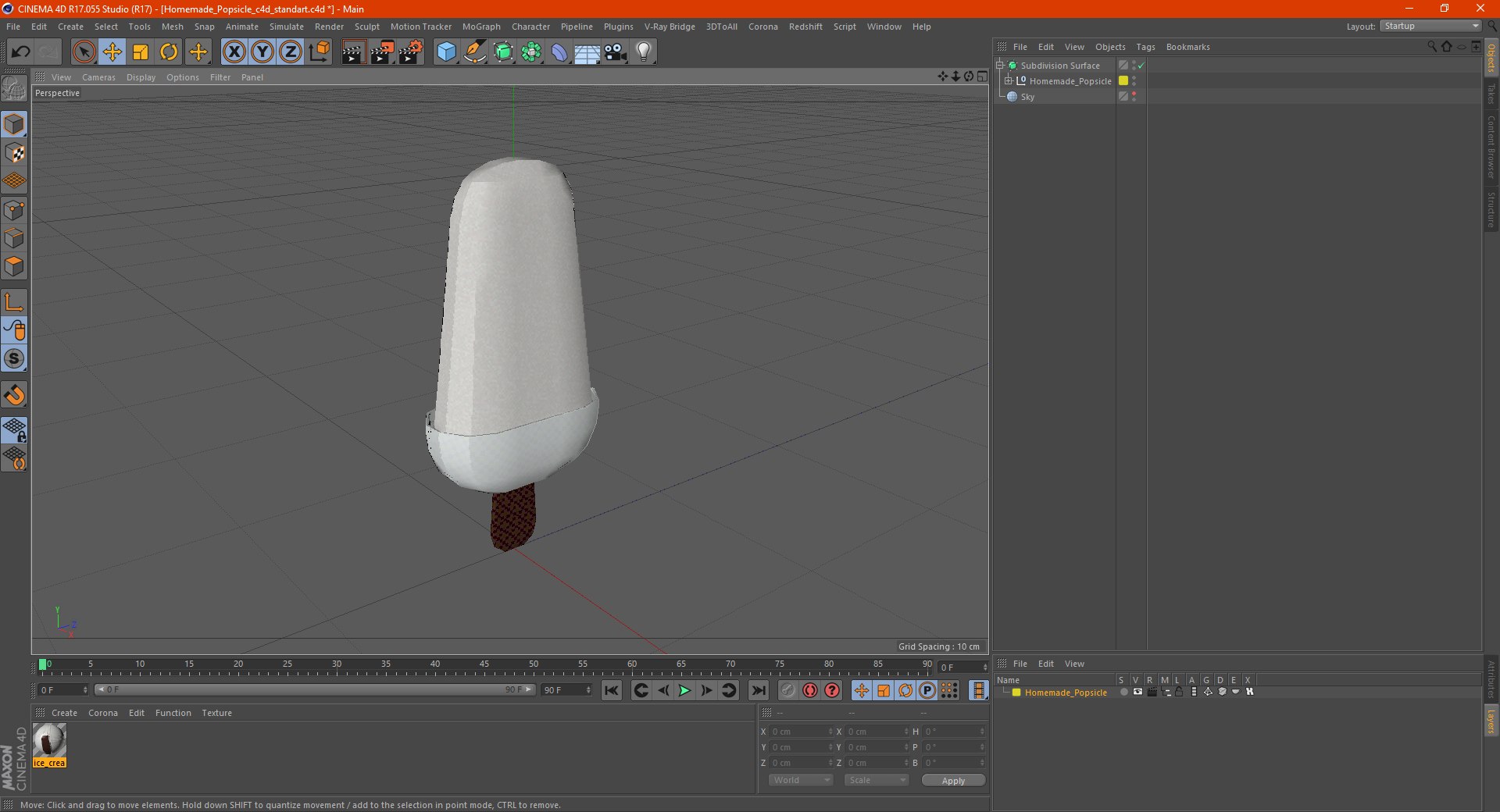Switch to Model mode

[14, 125]
